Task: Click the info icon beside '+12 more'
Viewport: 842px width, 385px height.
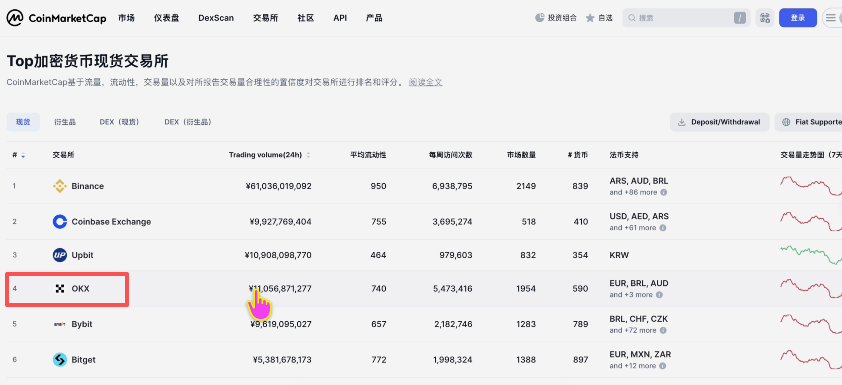Action: point(663,366)
